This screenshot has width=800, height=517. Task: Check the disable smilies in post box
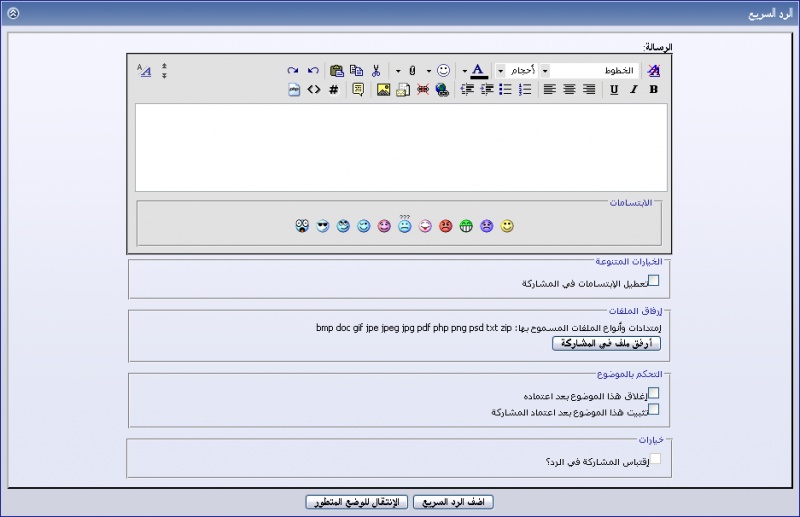[x=654, y=281]
